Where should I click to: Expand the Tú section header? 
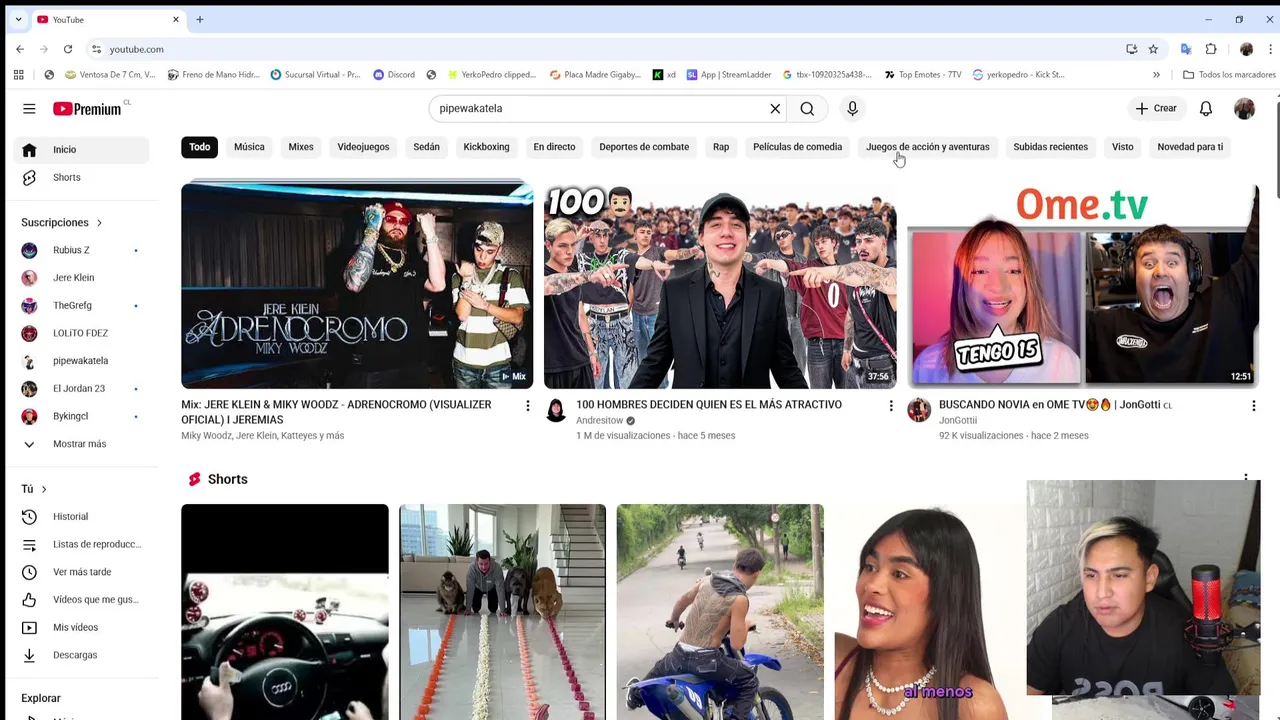(34, 489)
